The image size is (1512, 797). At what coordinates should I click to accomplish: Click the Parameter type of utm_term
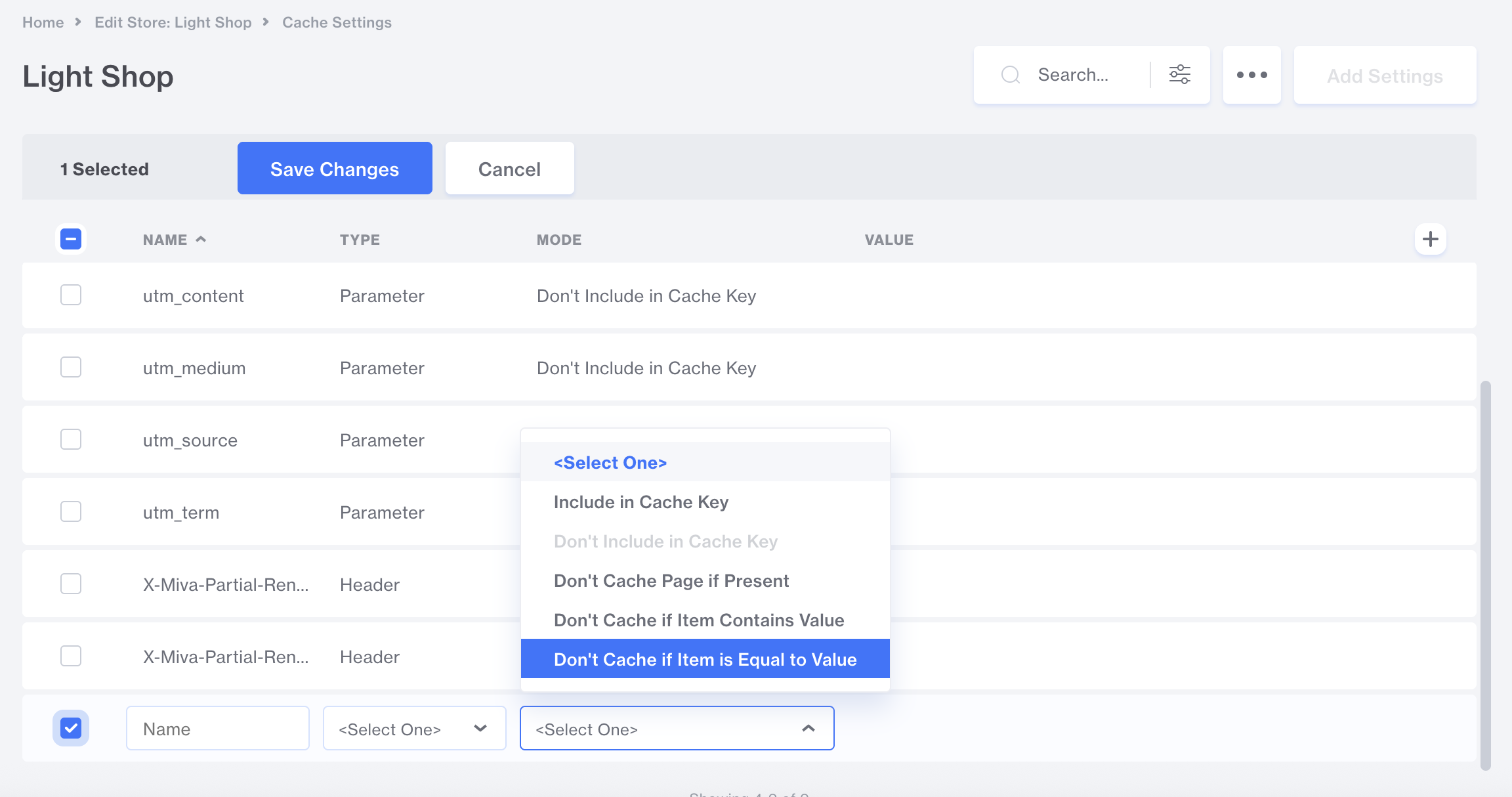382,513
